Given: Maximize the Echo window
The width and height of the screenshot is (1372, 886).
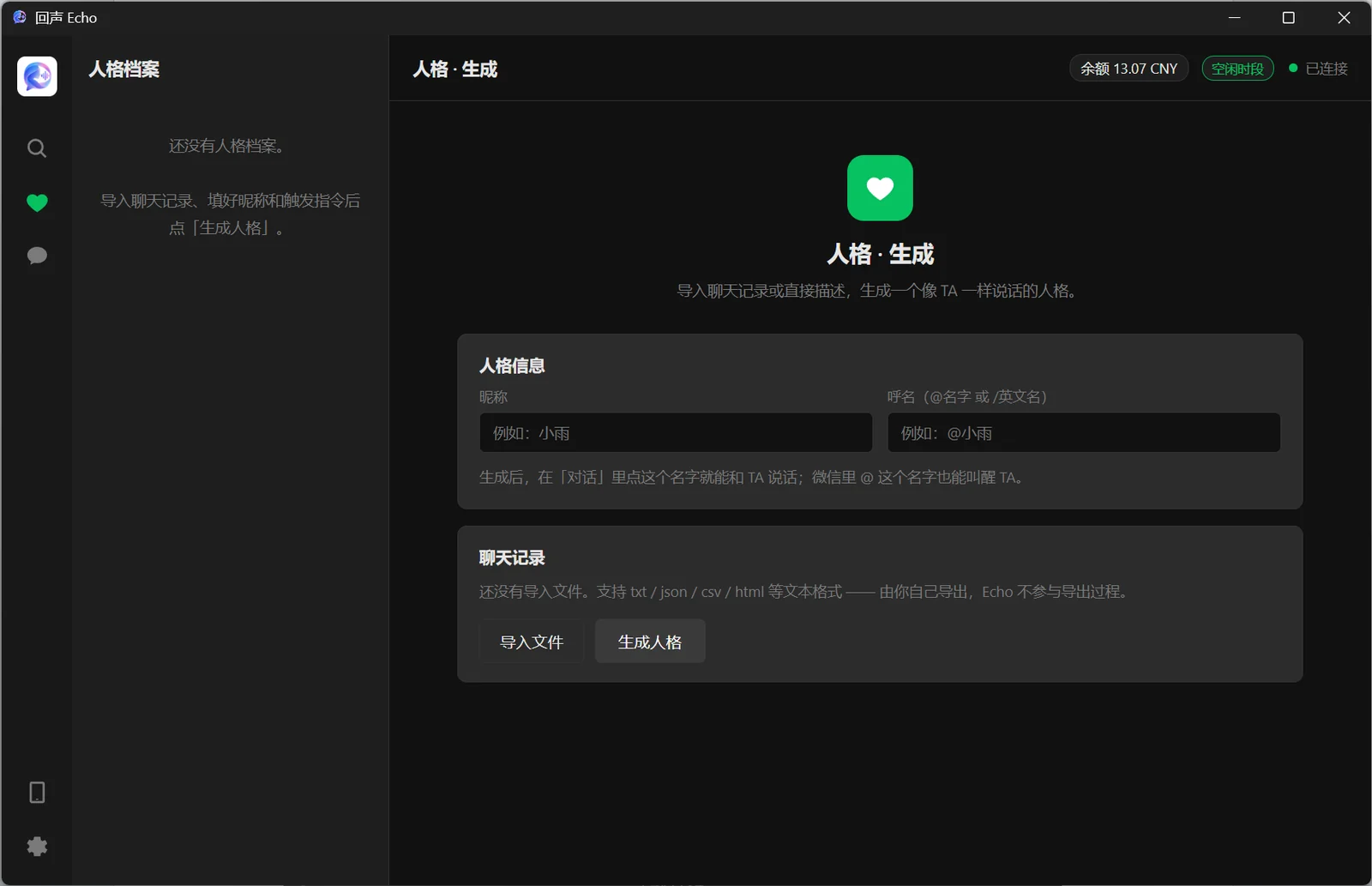Looking at the screenshot, I should click(x=1288, y=17).
